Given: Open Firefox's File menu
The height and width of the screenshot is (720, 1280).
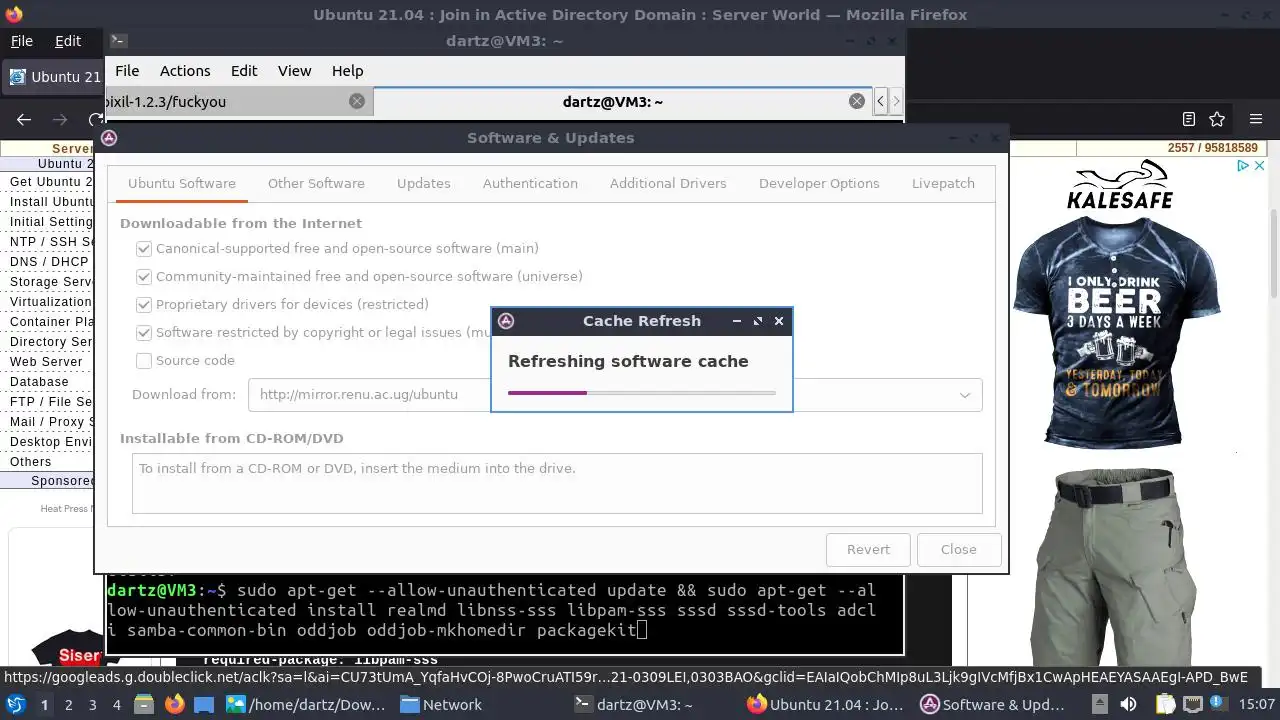Looking at the screenshot, I should 22,41.
